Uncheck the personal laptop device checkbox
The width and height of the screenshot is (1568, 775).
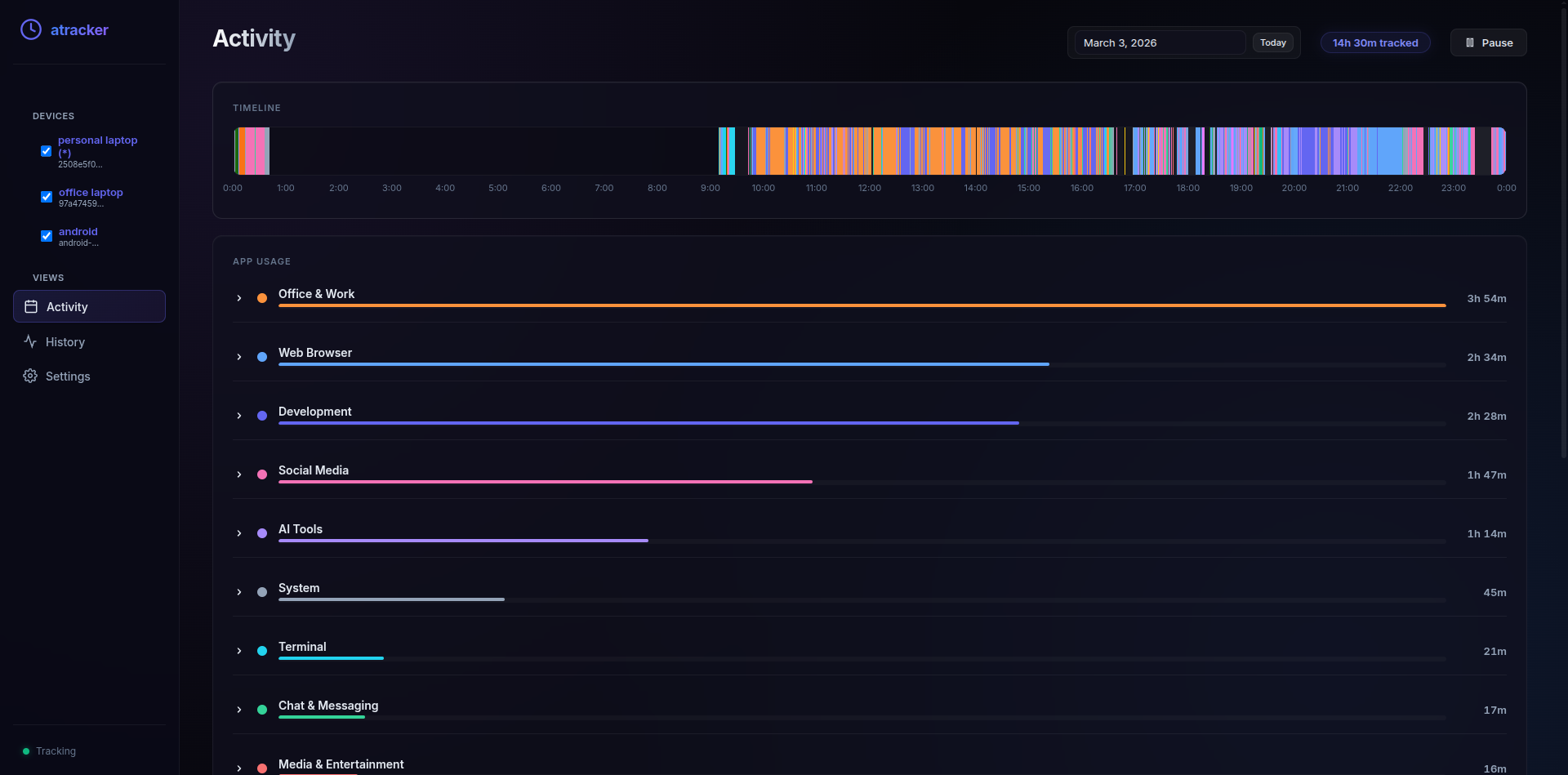47,151
